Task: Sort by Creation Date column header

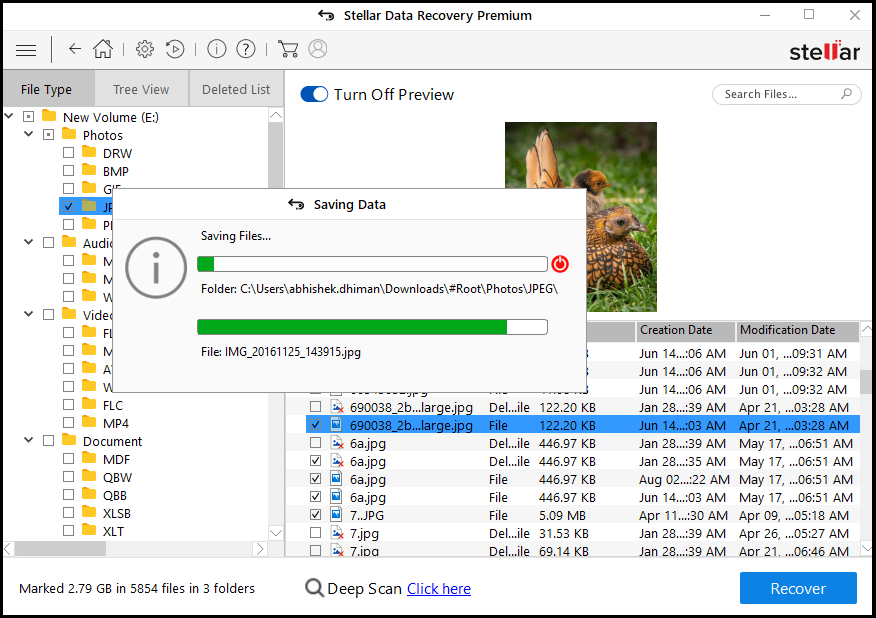Action: coord(685,330)
